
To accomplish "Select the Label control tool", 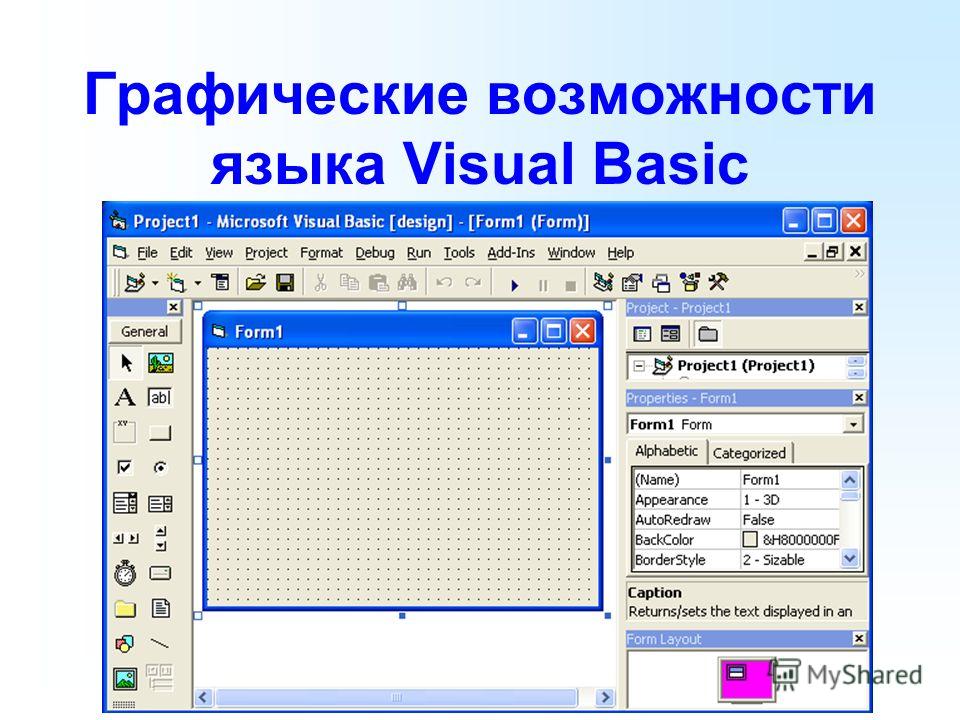I will (125, 397).
